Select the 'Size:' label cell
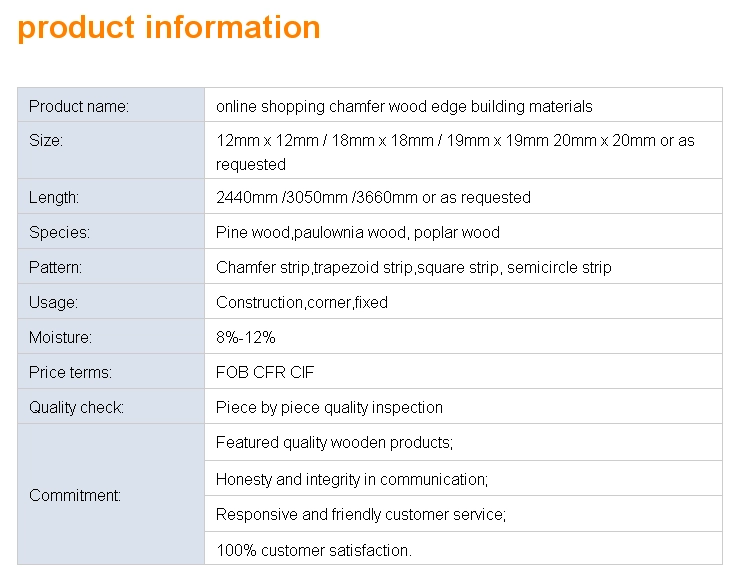The width and height of the screenshot is (748, 567). click(111, 150)
